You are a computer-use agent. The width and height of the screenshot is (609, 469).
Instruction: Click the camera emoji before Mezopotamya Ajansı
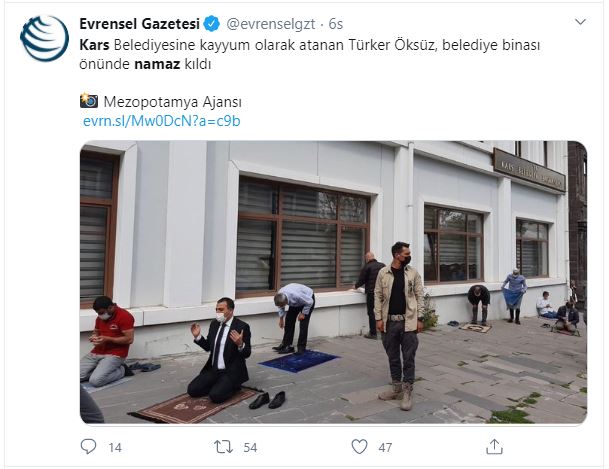tap(89, 101)
